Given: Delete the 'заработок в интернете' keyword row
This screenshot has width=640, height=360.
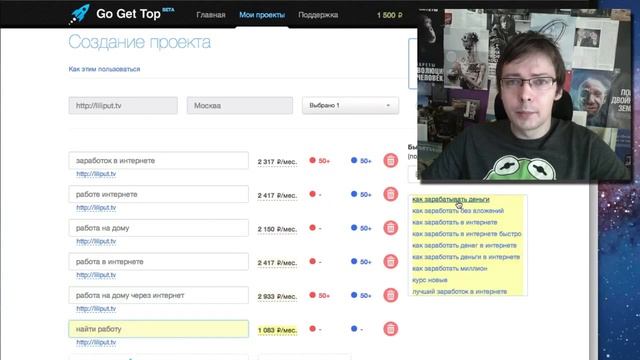Looking at the screenshot, I should 390,160.
